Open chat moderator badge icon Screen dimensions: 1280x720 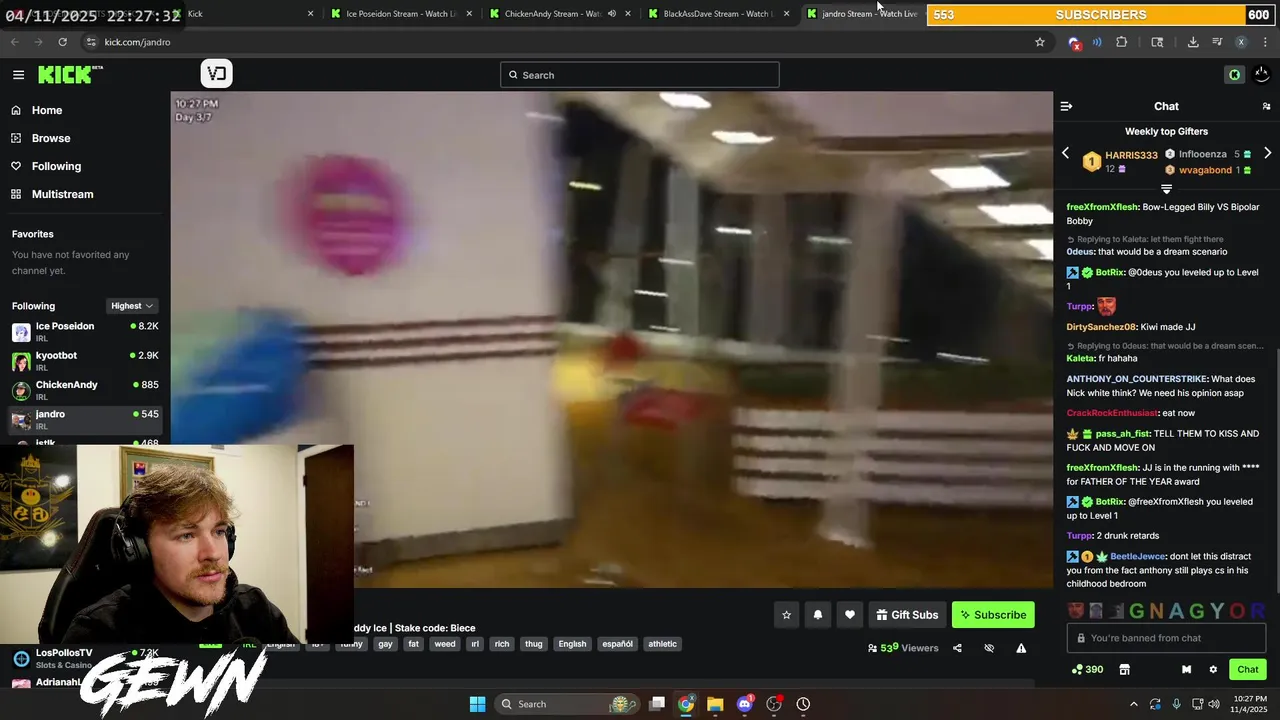1186,669
